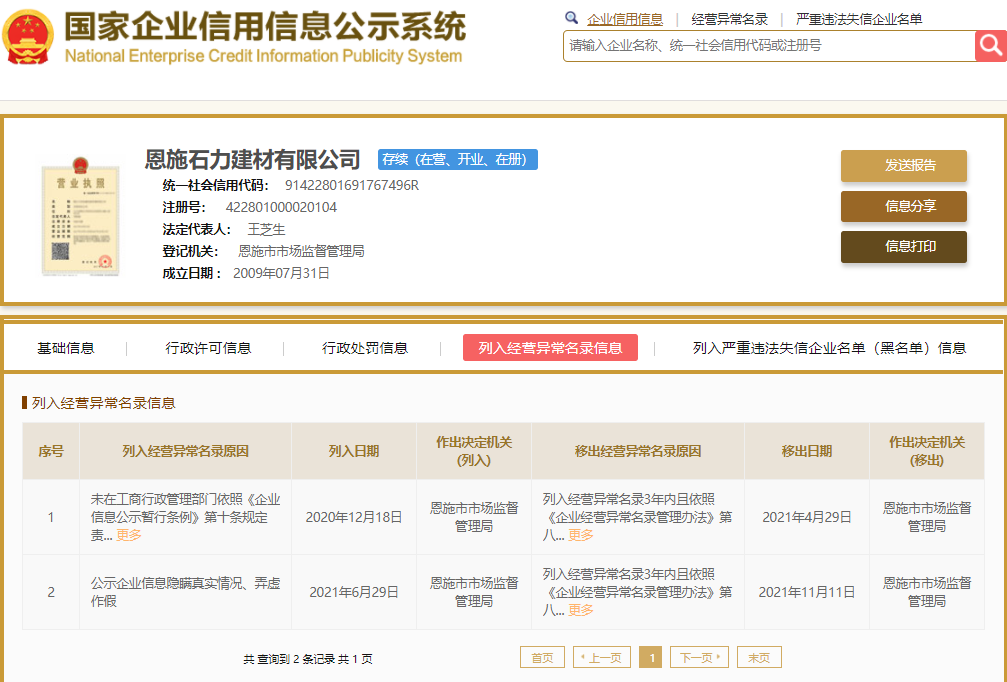Click the 序号 column header

click(x=51, y=451)
